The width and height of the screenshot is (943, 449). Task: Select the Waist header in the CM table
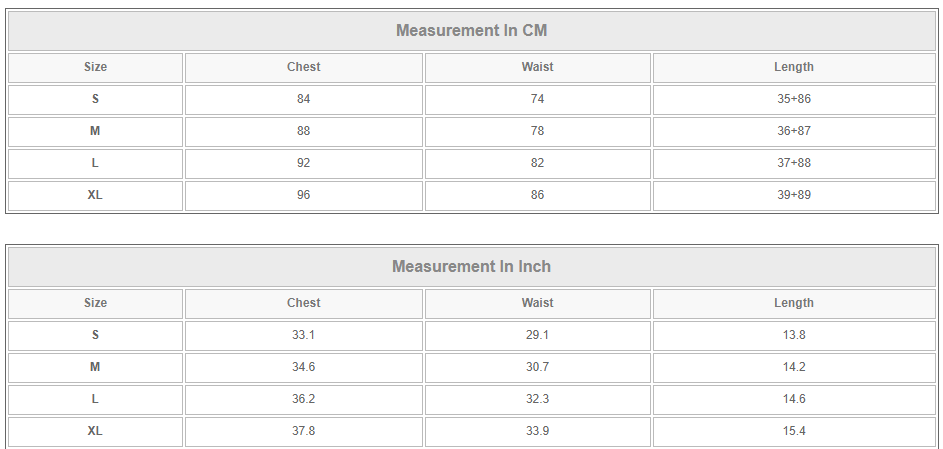tap(538, 67)
